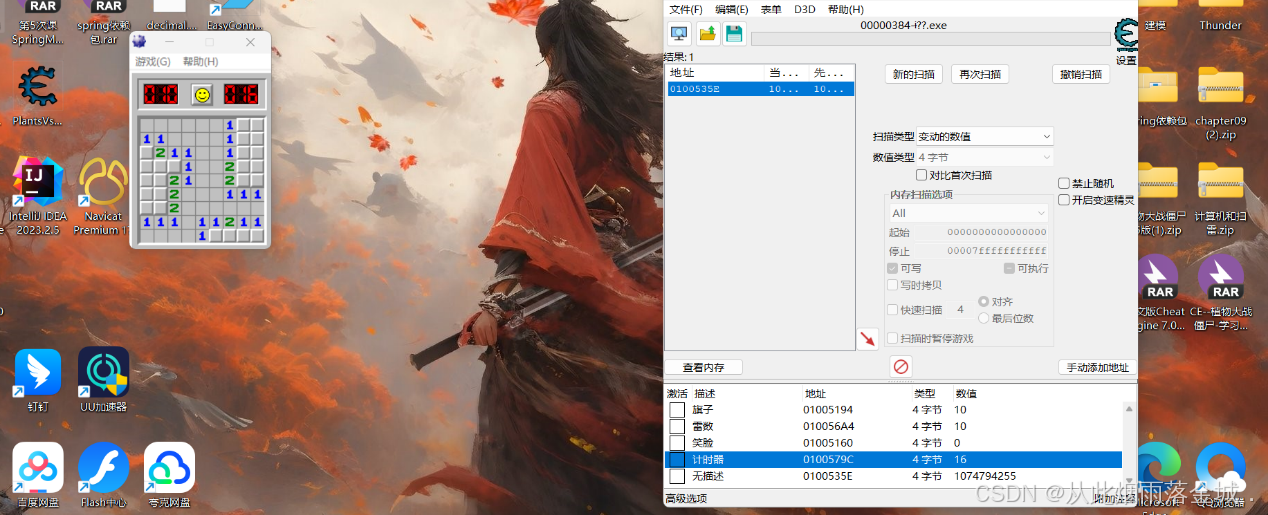Open Cheat Engine settings logo icon
Viewport: 1268px width, 515px height.
tap(1127, 35)
